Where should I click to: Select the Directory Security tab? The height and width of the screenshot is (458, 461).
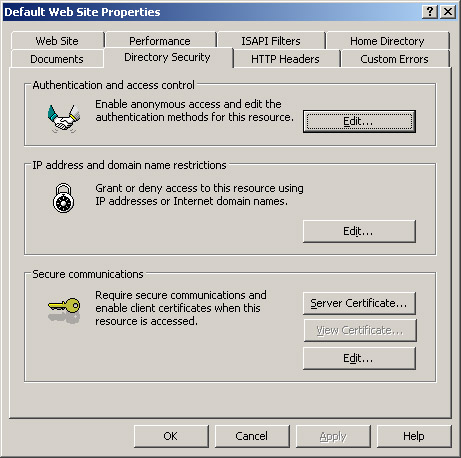tap(167, 57)
